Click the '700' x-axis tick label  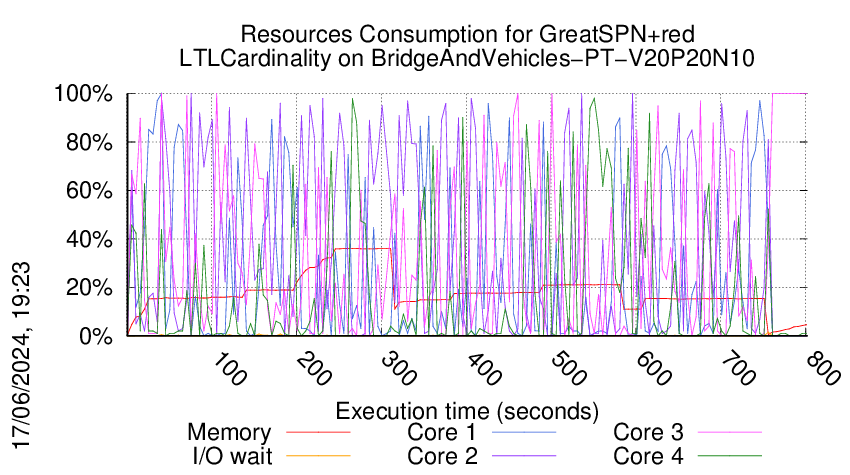(739, 370)
